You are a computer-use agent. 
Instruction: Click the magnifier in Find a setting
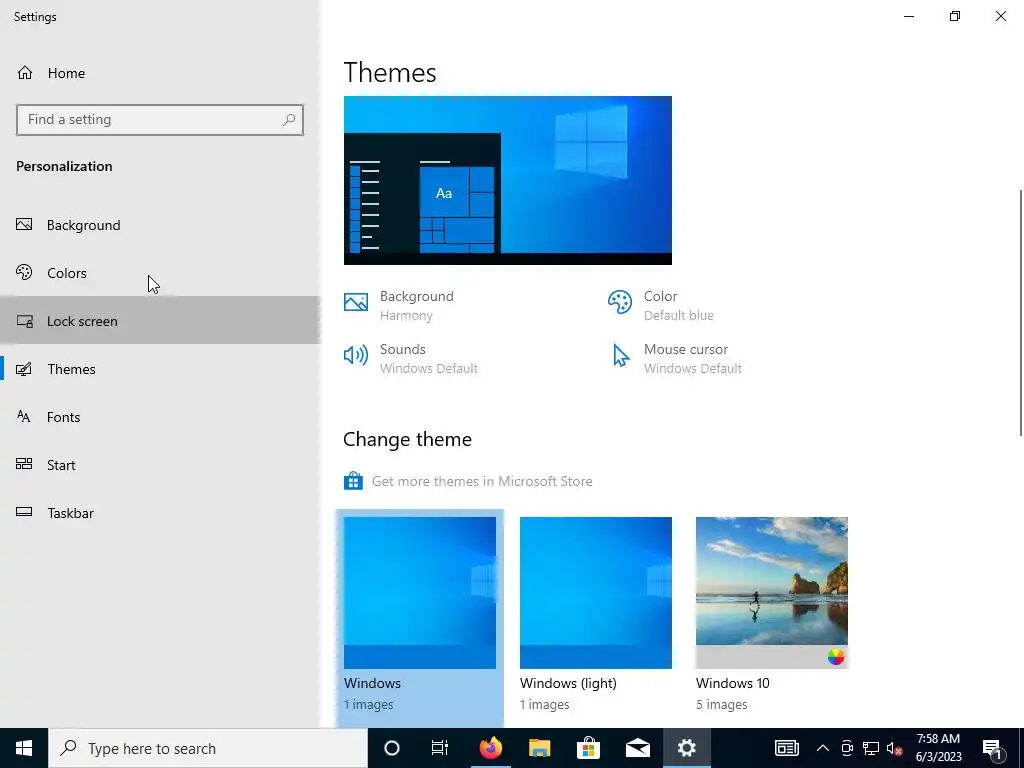(289, 120)
